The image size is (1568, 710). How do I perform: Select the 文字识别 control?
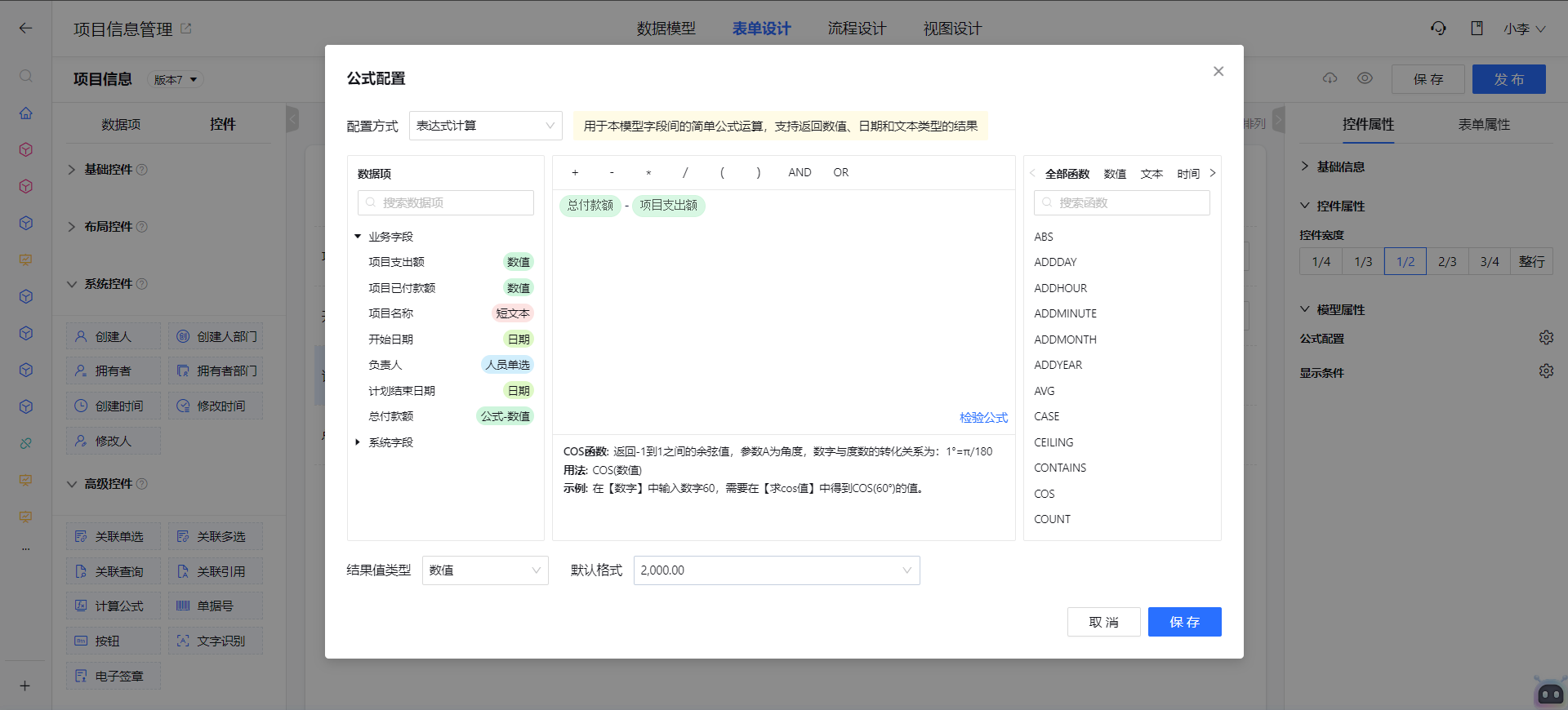(x=216, y=641)
